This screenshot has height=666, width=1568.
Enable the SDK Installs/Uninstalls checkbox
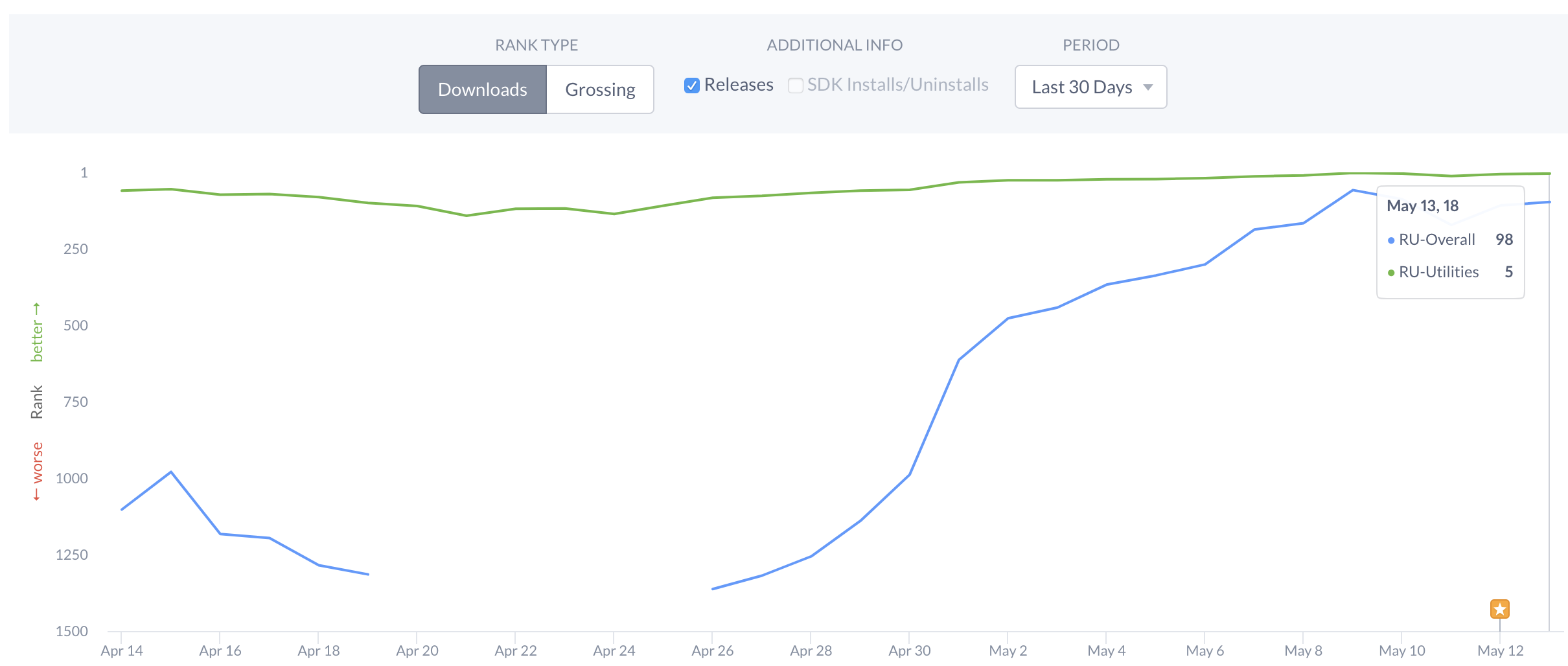(795, 86)
